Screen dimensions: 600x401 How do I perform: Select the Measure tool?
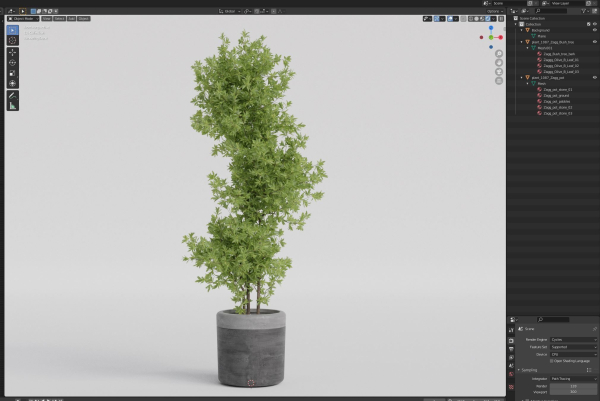pyautogui.click(x=13, y=106)
